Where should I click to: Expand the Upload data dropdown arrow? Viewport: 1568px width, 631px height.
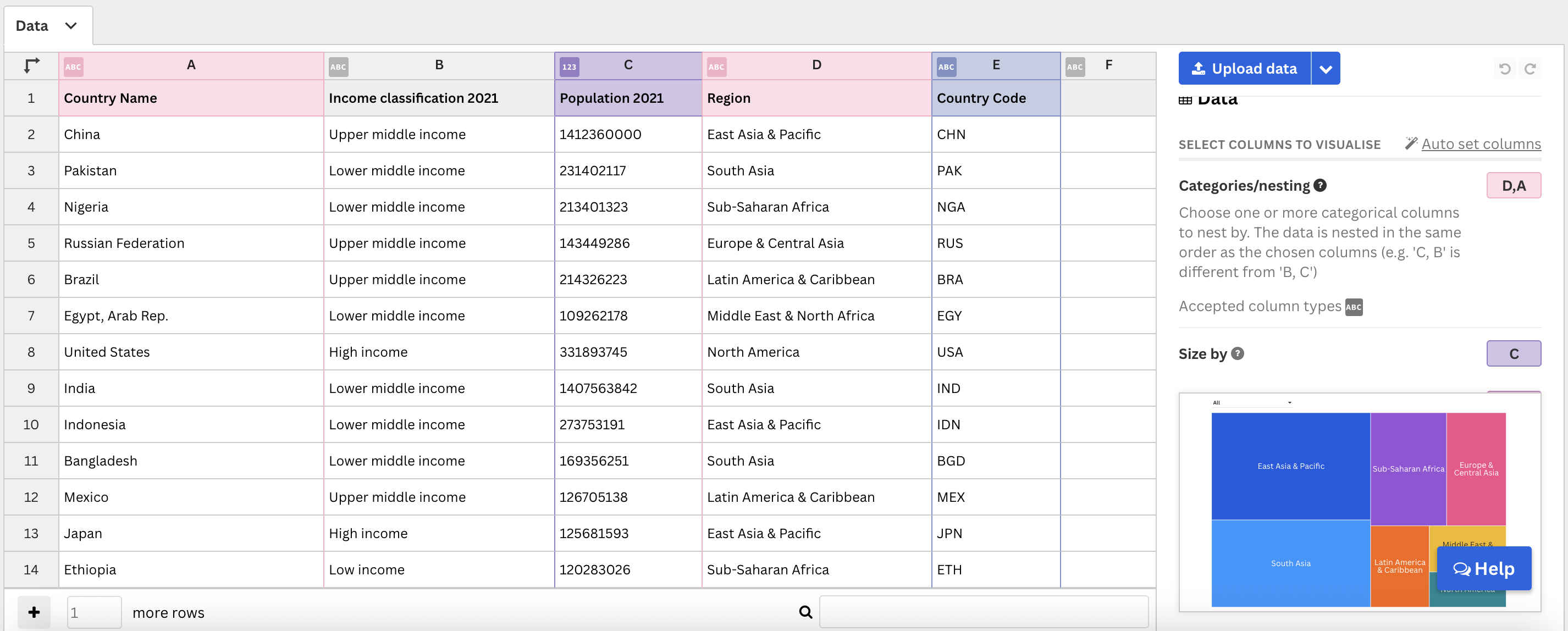click(x=1325, y=69)
